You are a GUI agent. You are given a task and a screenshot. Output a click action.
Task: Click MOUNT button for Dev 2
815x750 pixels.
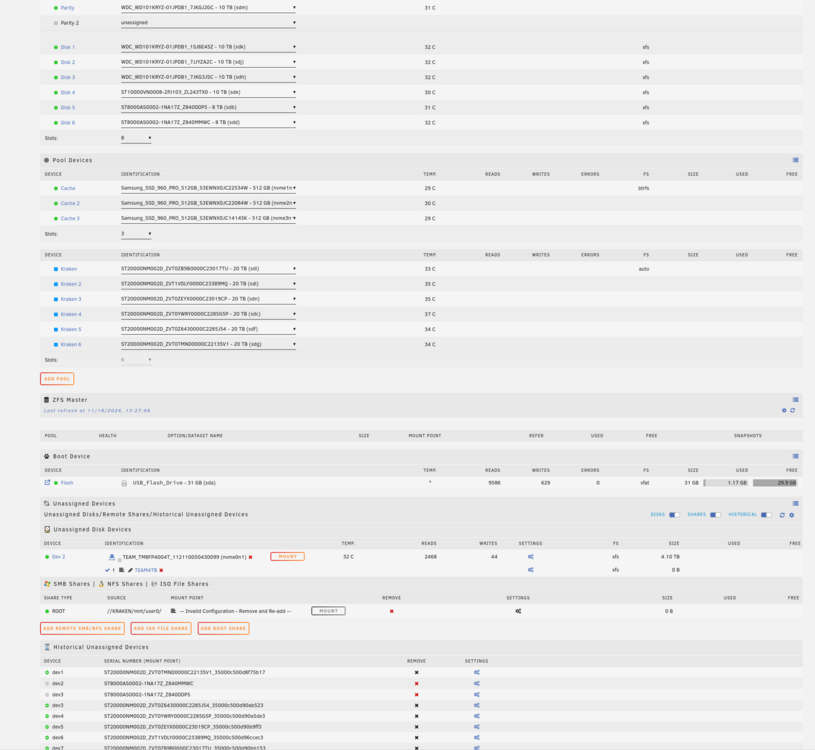click(287, 557)
